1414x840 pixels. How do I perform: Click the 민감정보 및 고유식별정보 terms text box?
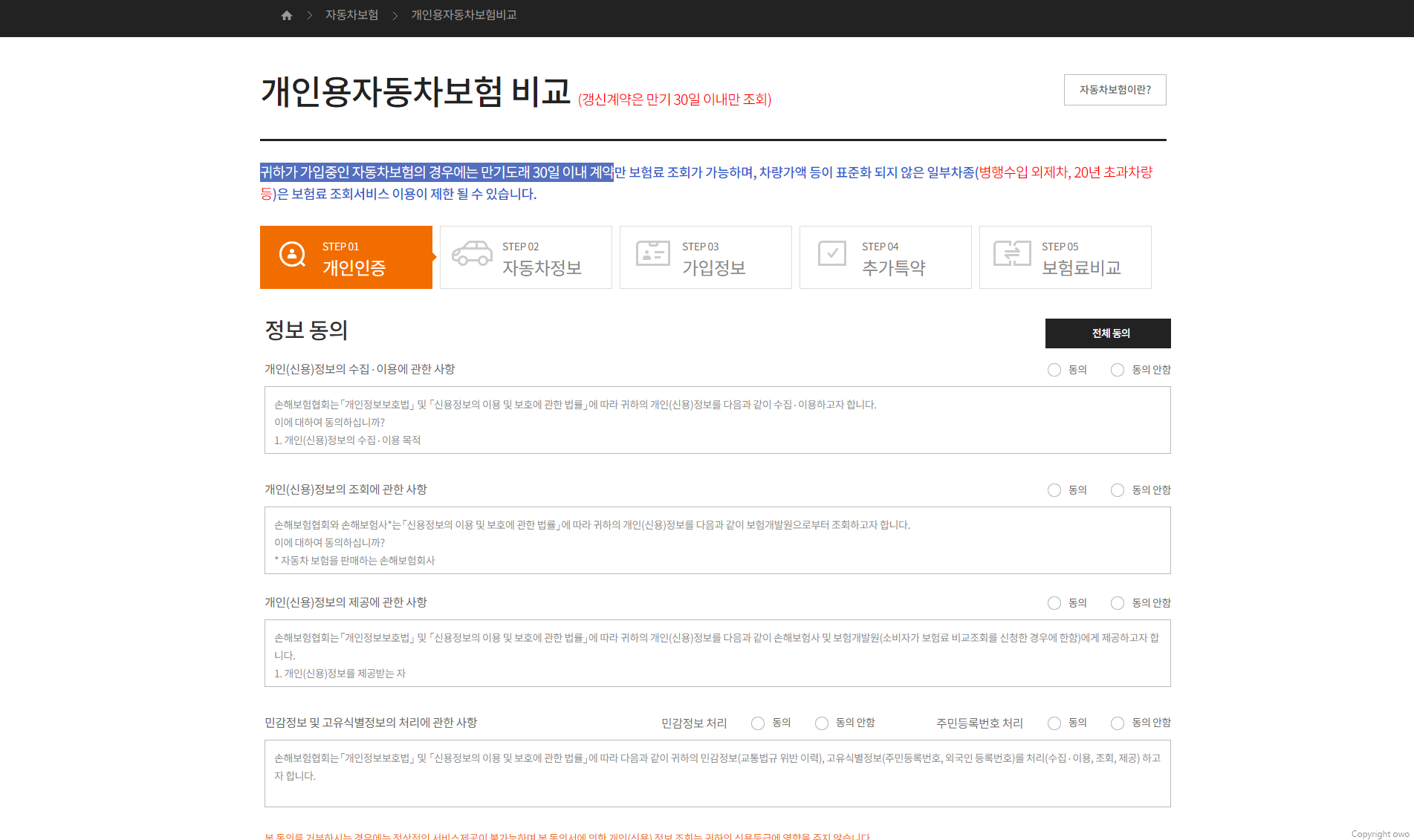[x=718, y=773]
